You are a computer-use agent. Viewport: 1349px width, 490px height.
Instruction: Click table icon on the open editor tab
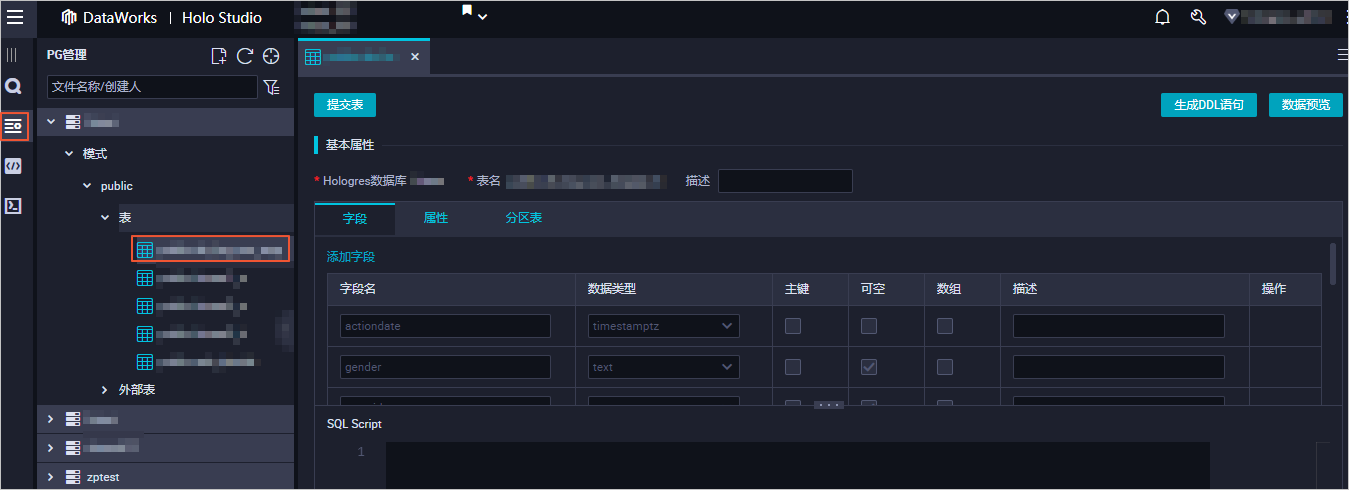(x=313, y=57)
